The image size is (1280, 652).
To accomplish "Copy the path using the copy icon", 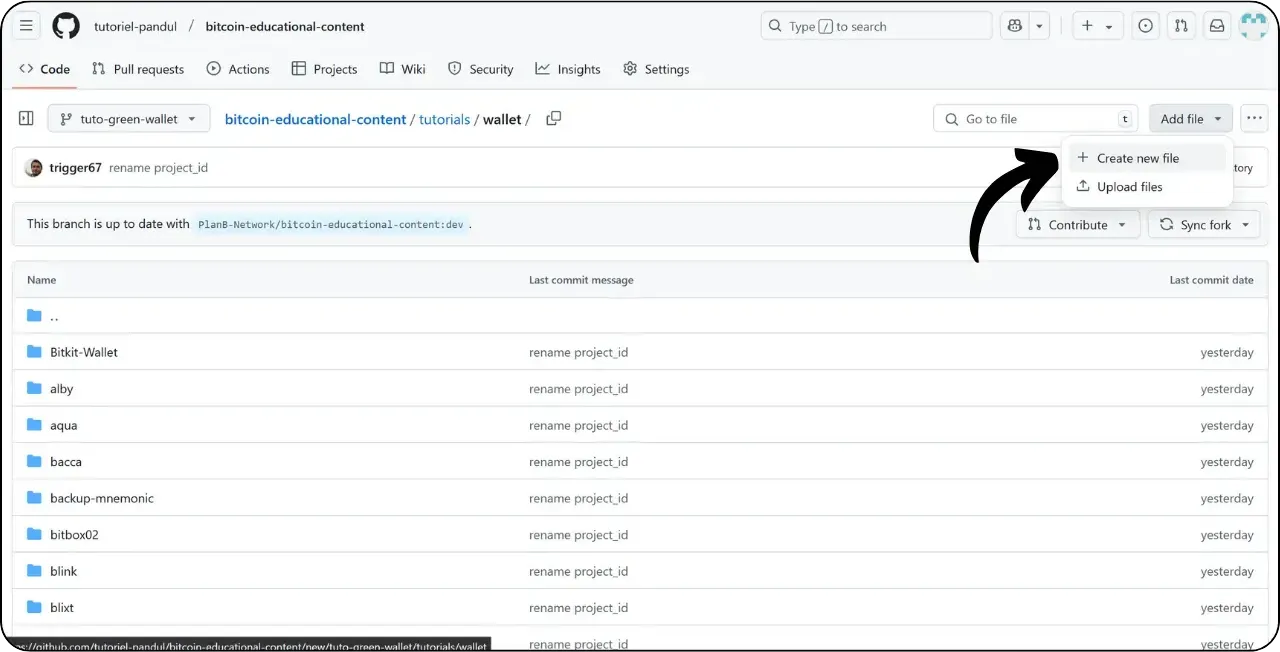I will (553, 118).
